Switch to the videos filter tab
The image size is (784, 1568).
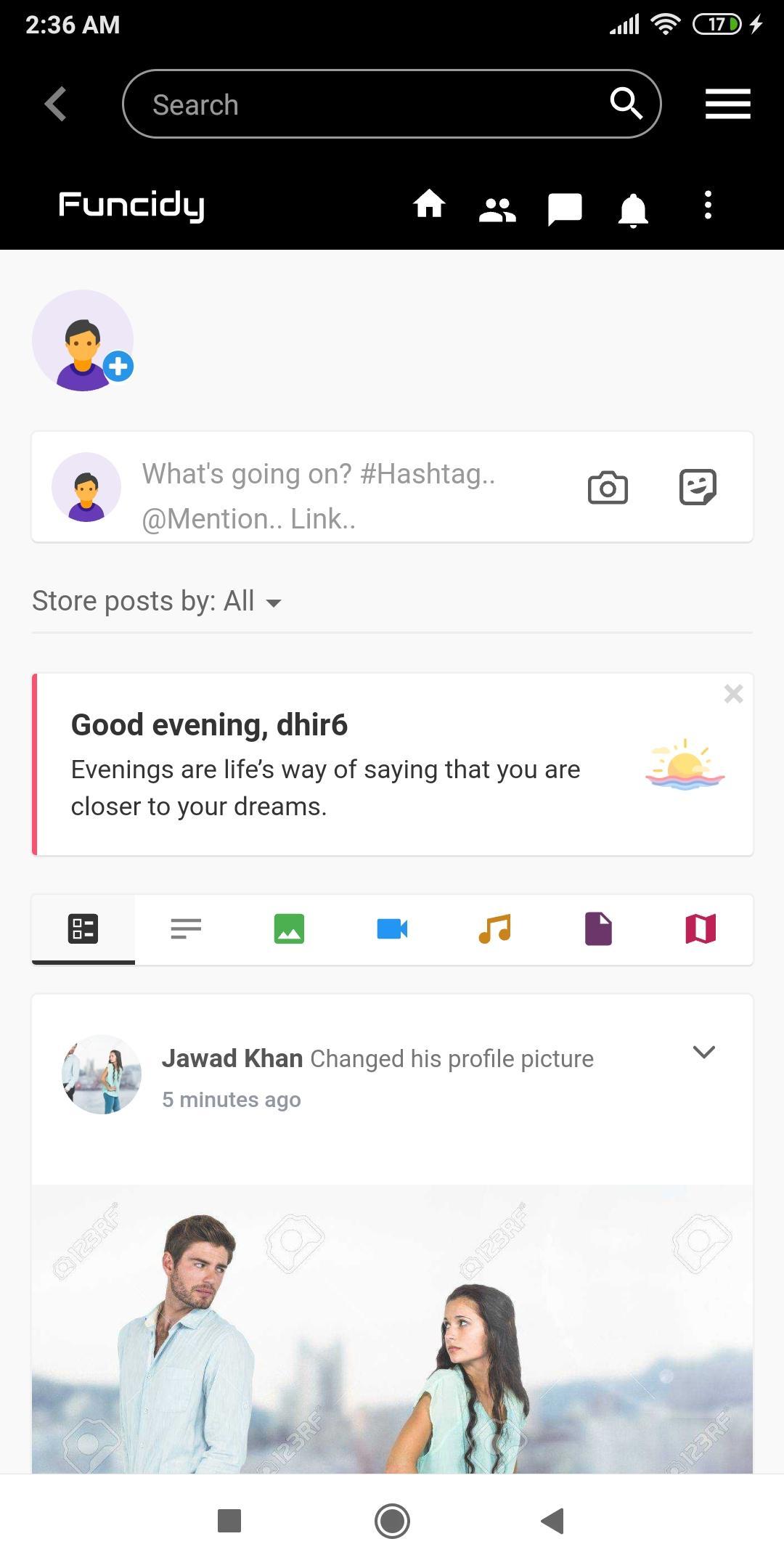pyautogui.click(x=392, y=929)
